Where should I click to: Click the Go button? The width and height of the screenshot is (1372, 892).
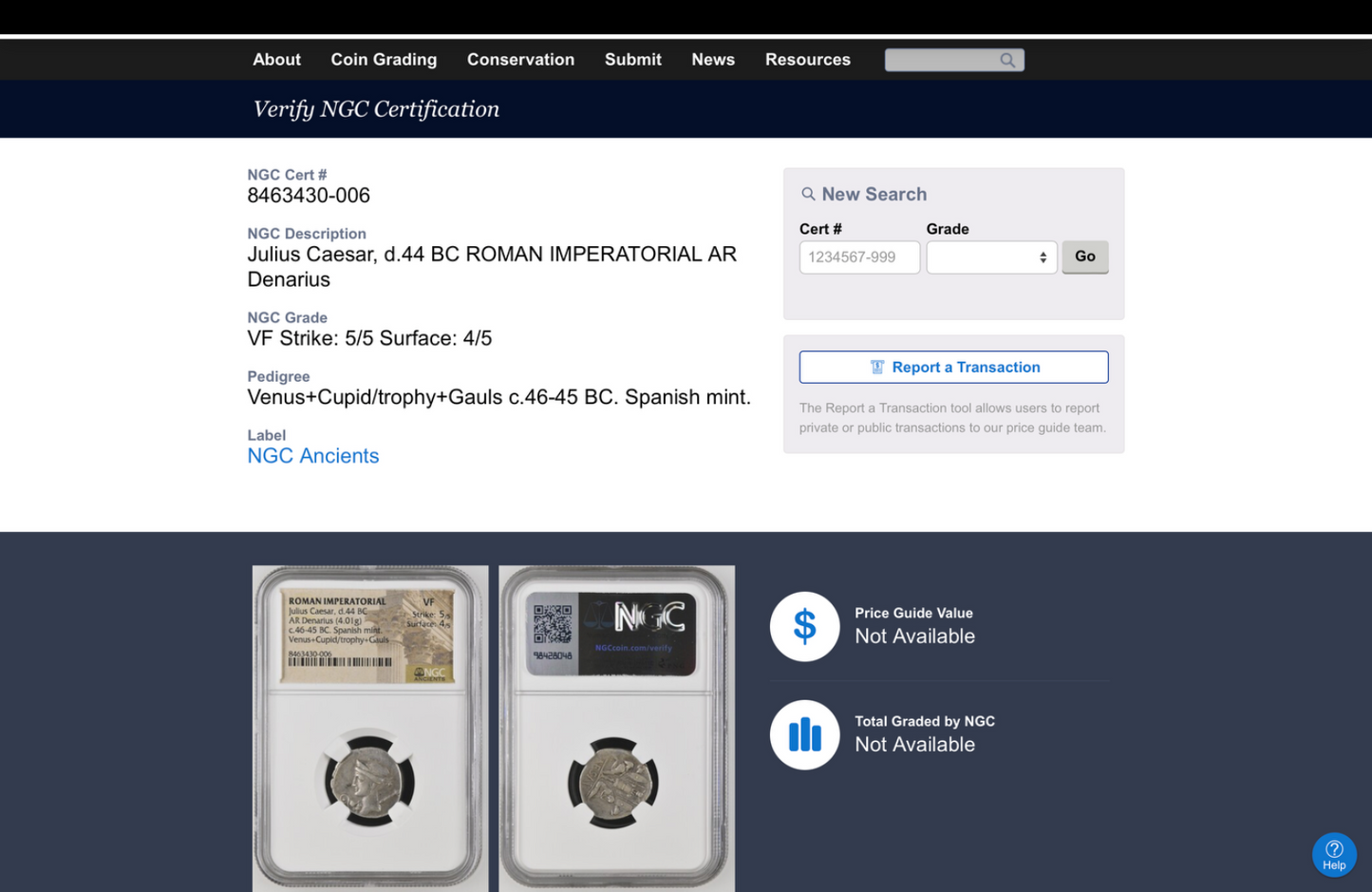click(x=1085, y=256)
